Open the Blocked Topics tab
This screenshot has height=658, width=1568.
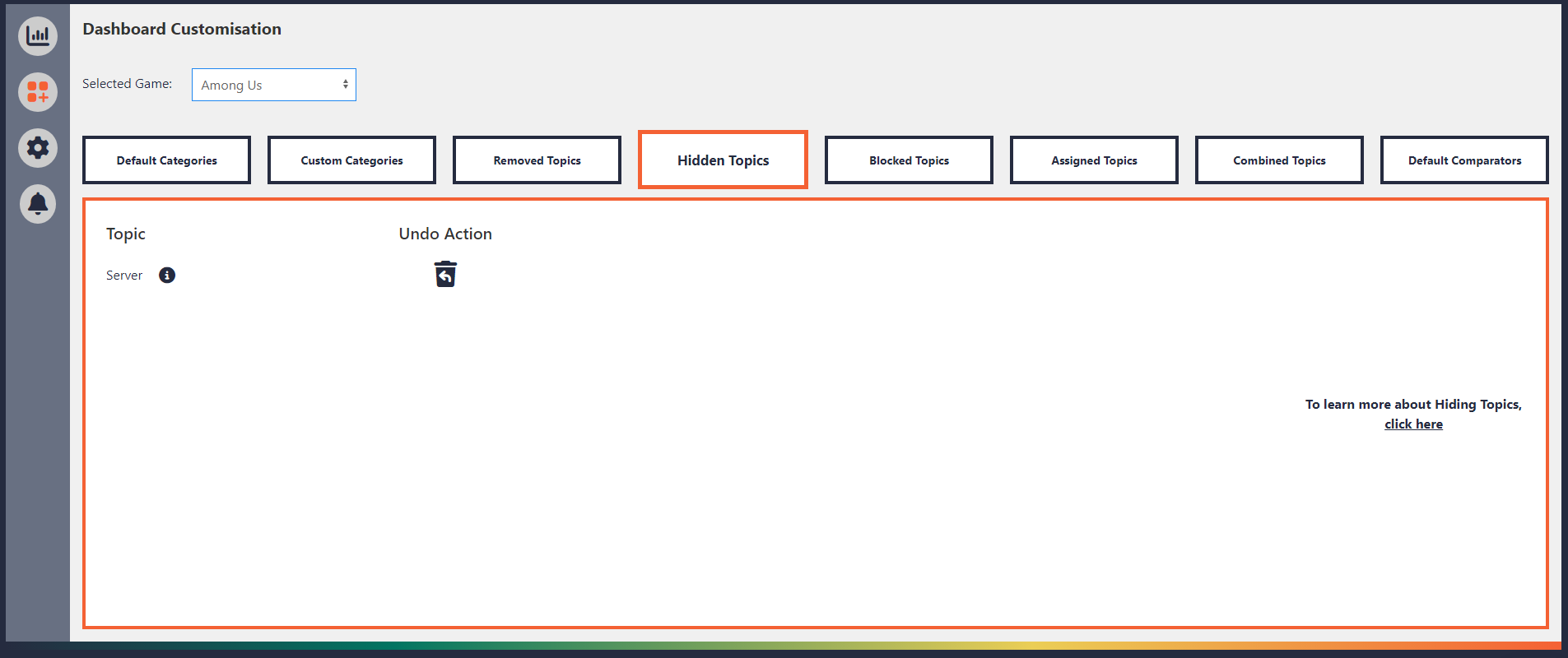tap(910, 160)
